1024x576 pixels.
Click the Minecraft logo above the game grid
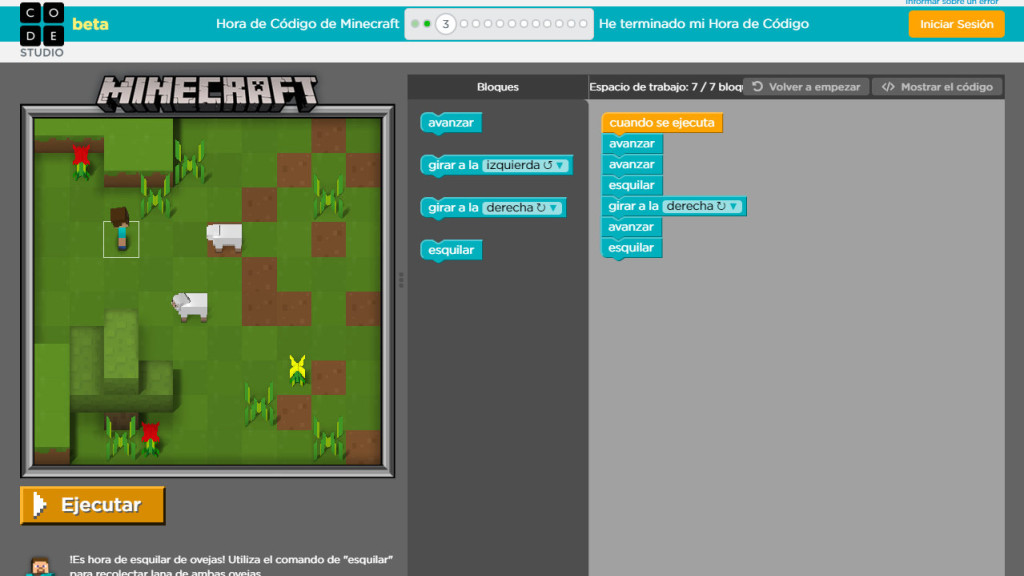pos(207,93)
